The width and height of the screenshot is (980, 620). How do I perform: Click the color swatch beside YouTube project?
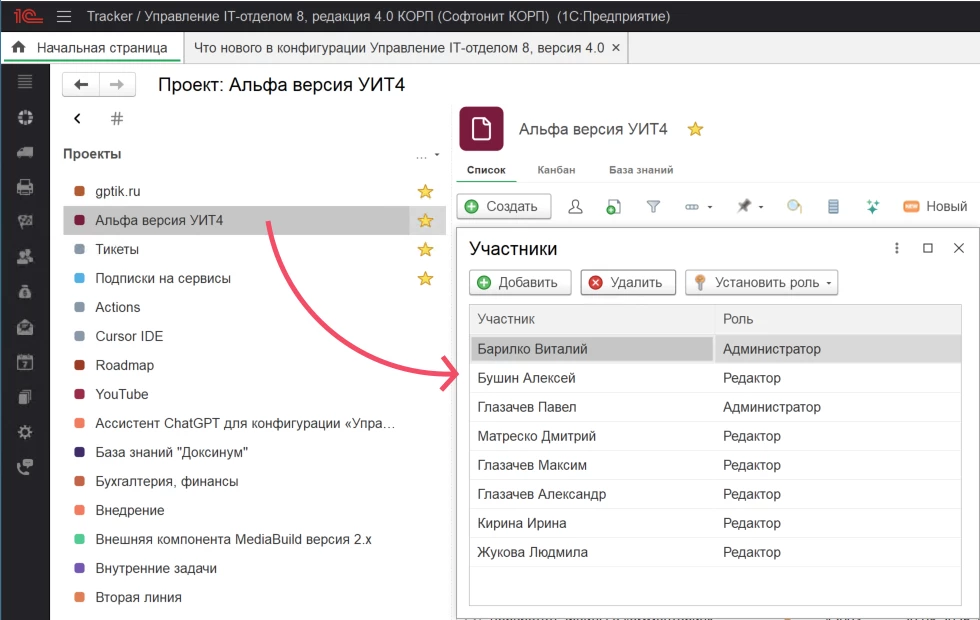[79, 394]
